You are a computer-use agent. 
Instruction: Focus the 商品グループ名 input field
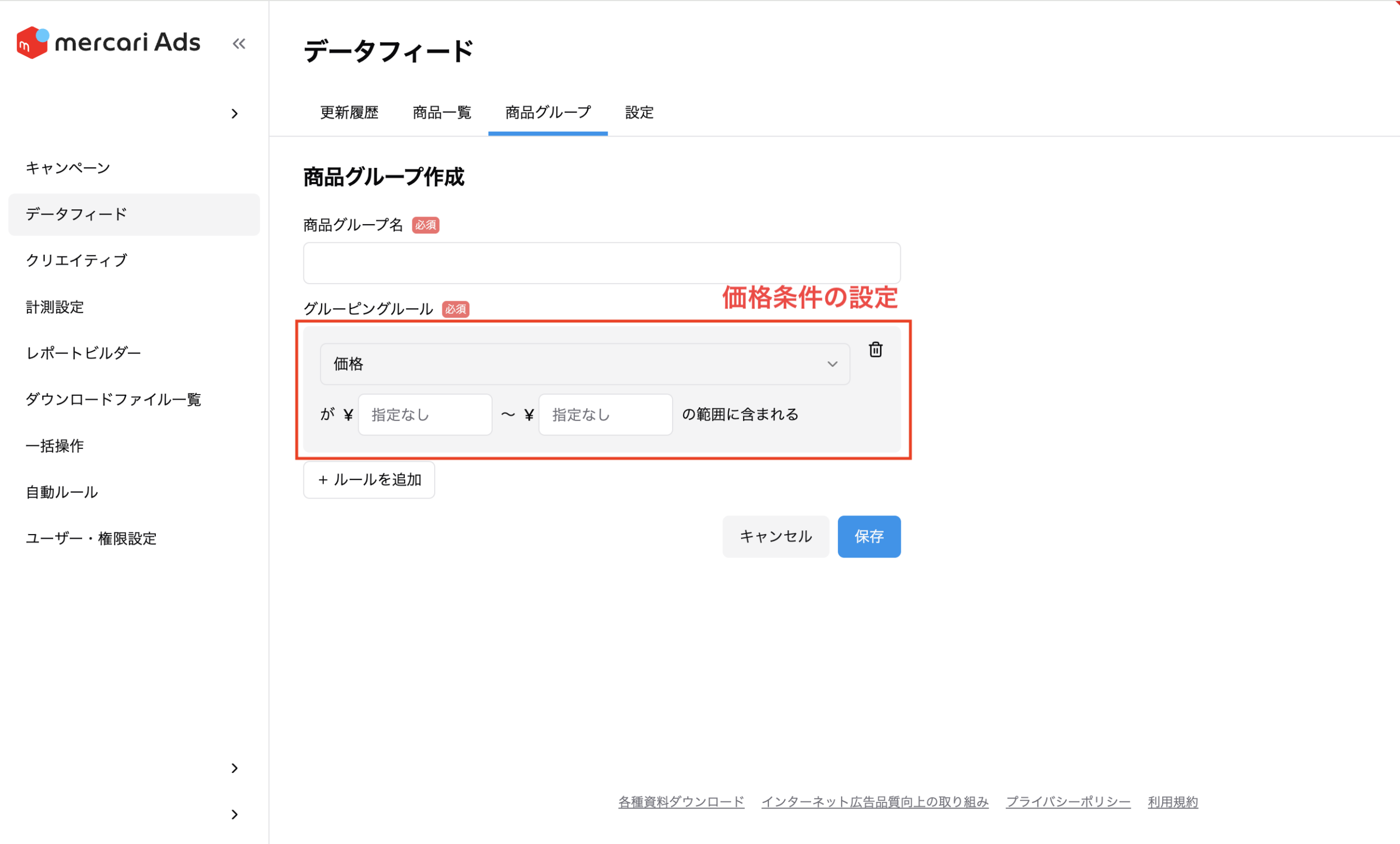point(602,263)
